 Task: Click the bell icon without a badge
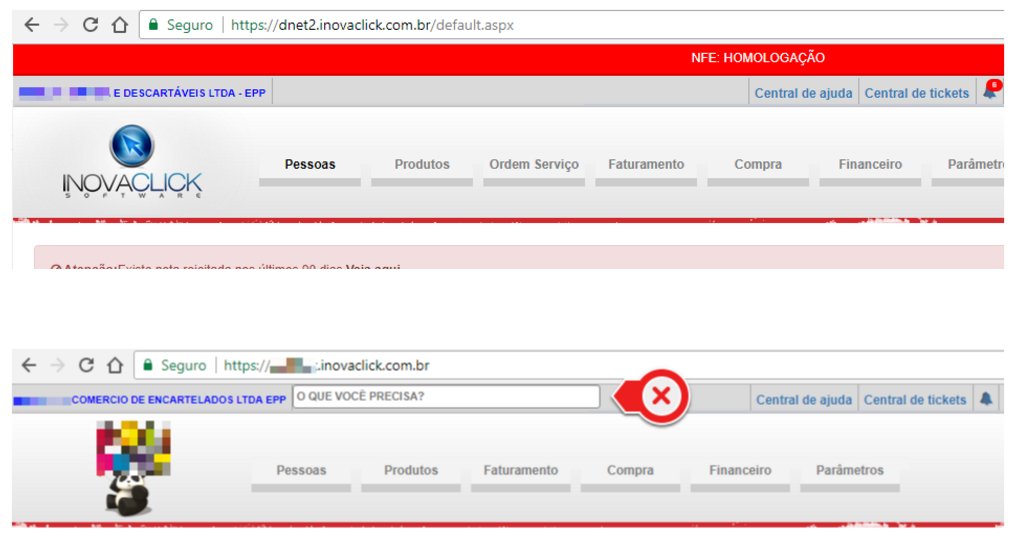tap(986, 399)
